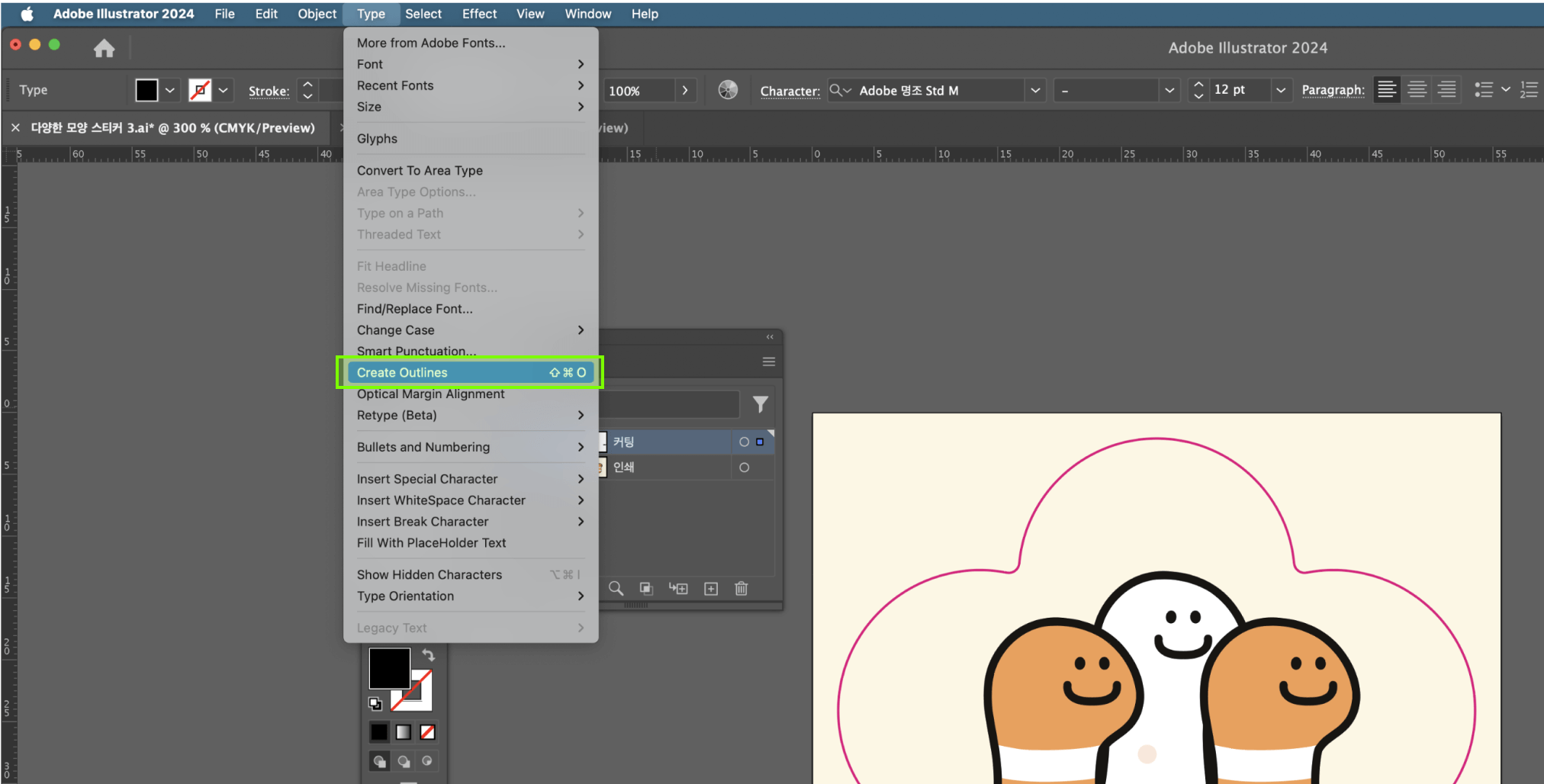The image size is (1544, 784).
Task: Click the layer filter funnel icon
Action: 761,404
